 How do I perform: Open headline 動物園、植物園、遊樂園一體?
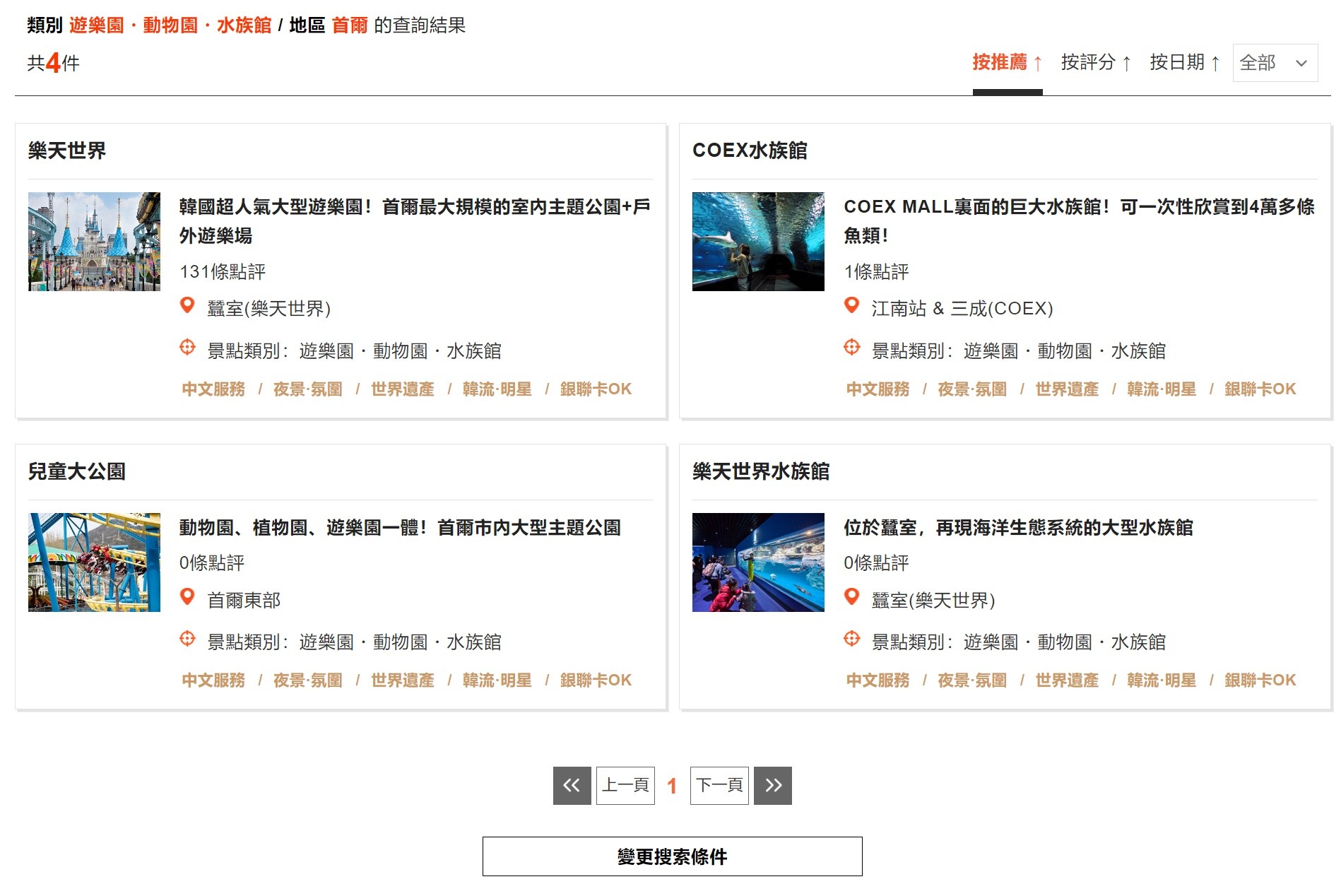tap(400, 528)
